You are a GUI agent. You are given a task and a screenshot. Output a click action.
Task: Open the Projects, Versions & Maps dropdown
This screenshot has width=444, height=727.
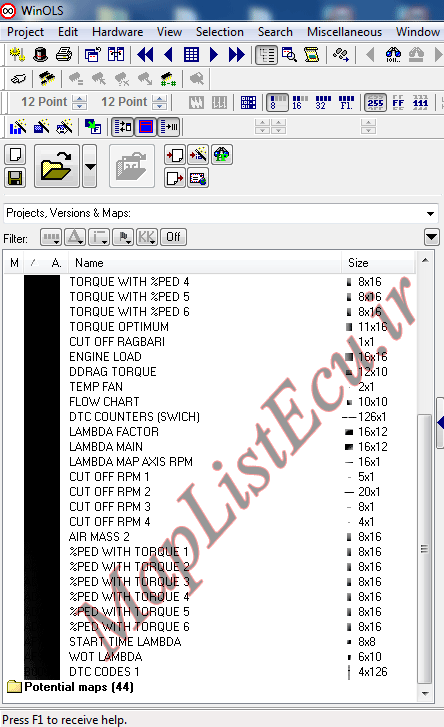(x=430, y=214)
